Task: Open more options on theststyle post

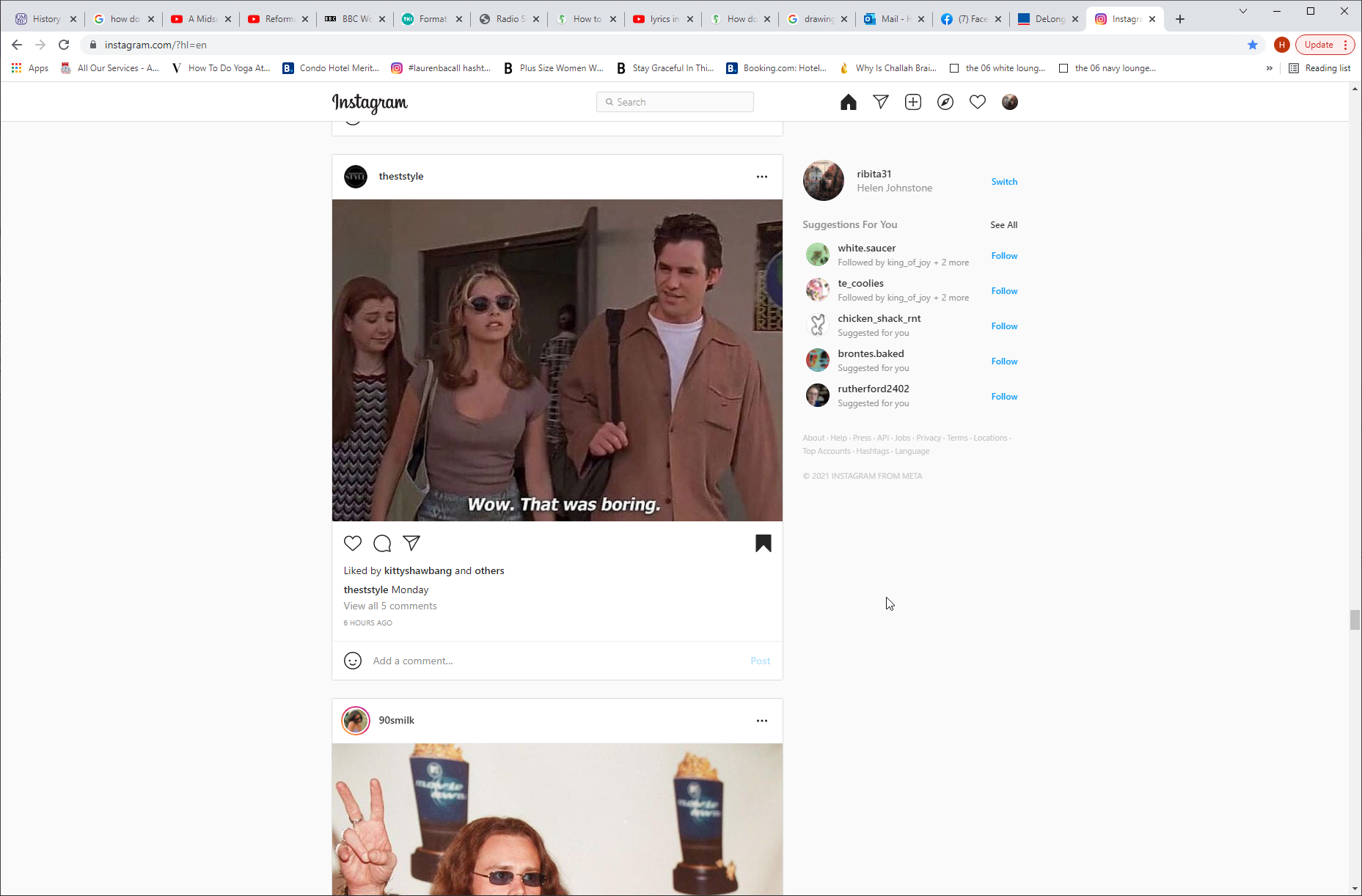Action: [762, 177]
